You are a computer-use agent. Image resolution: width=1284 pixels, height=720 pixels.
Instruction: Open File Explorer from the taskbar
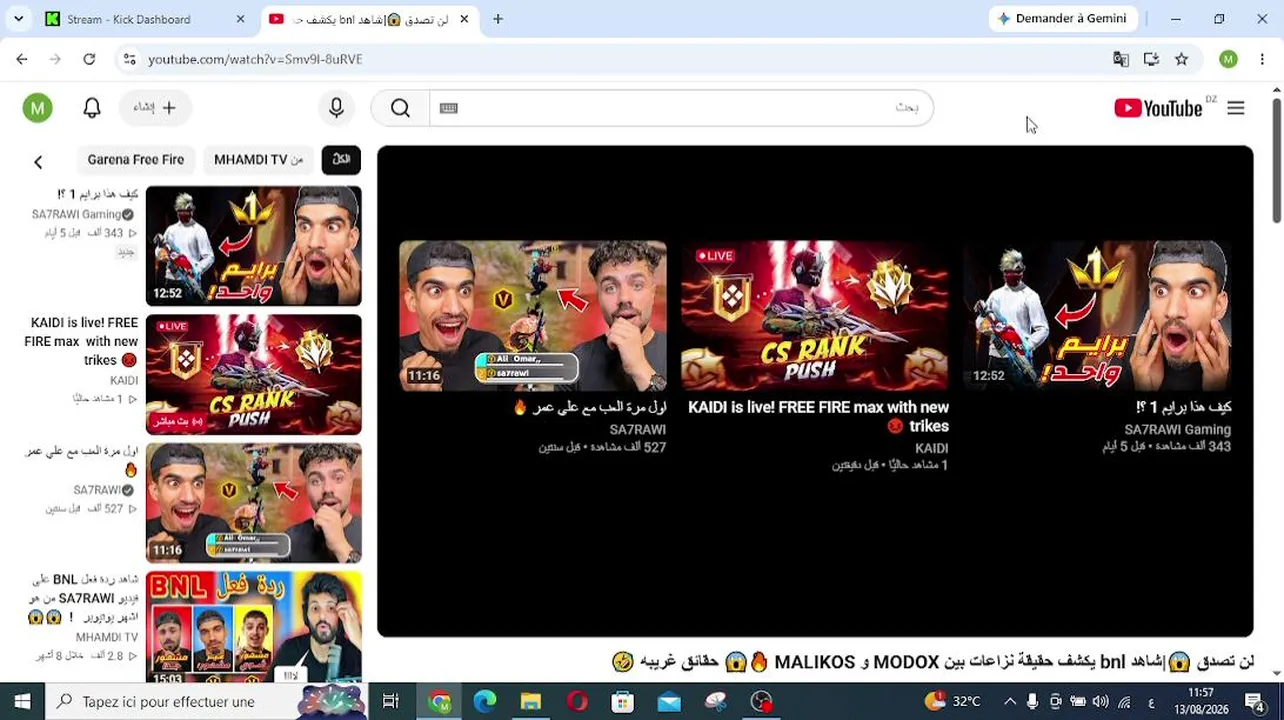pyautogui.click(x=531, y=701)
